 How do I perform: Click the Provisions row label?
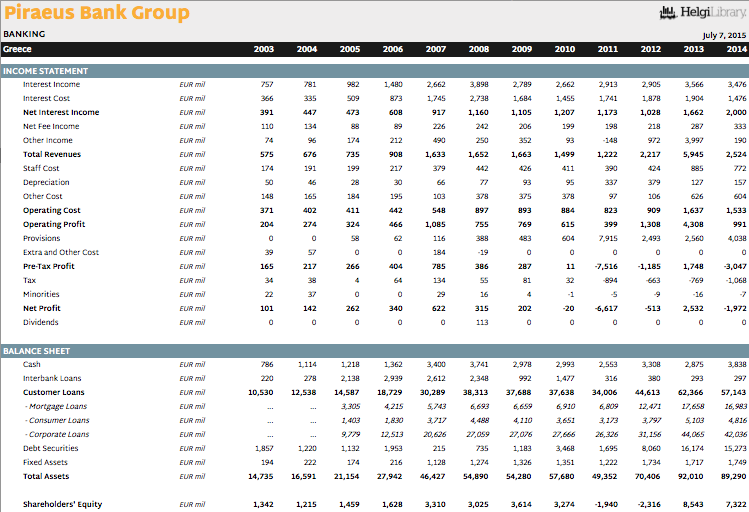point(42,238)
